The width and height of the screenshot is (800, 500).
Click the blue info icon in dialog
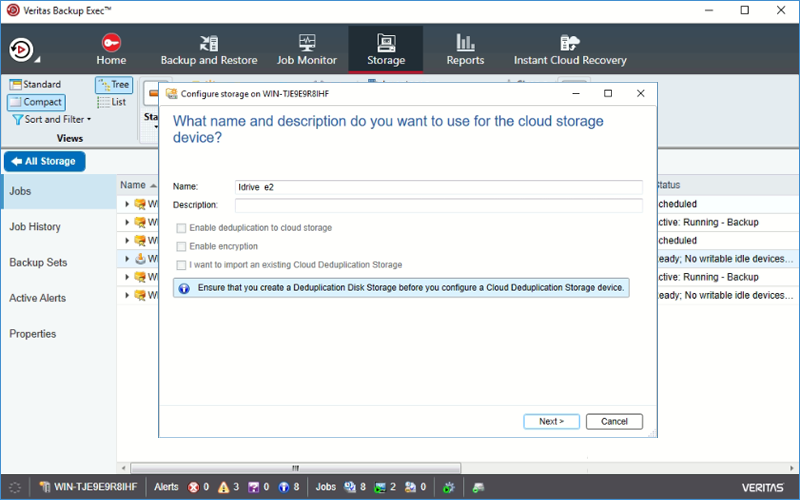pyautogui.click(x=184, y=288)
